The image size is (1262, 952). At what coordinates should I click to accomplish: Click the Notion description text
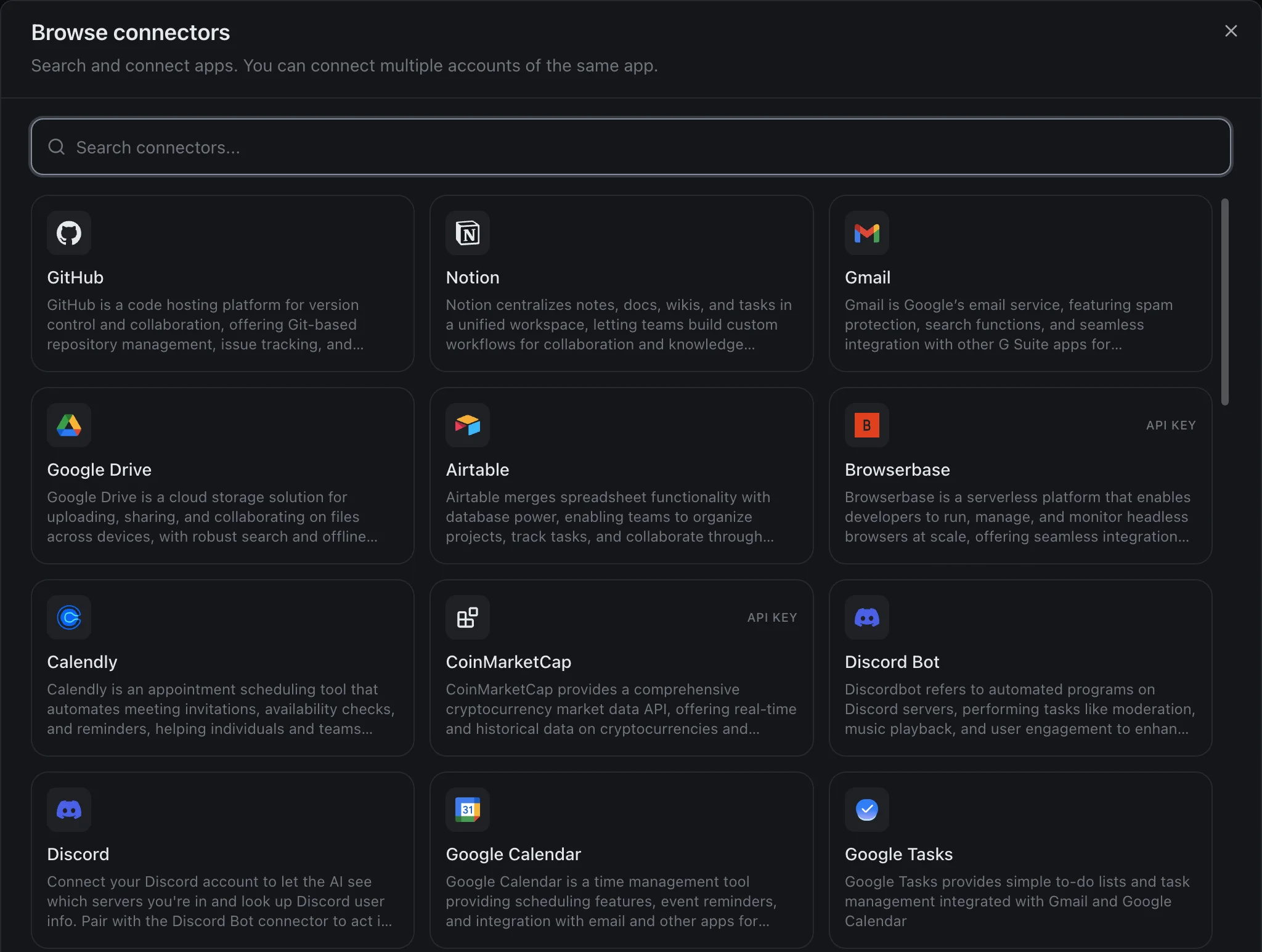coord(619,325)
